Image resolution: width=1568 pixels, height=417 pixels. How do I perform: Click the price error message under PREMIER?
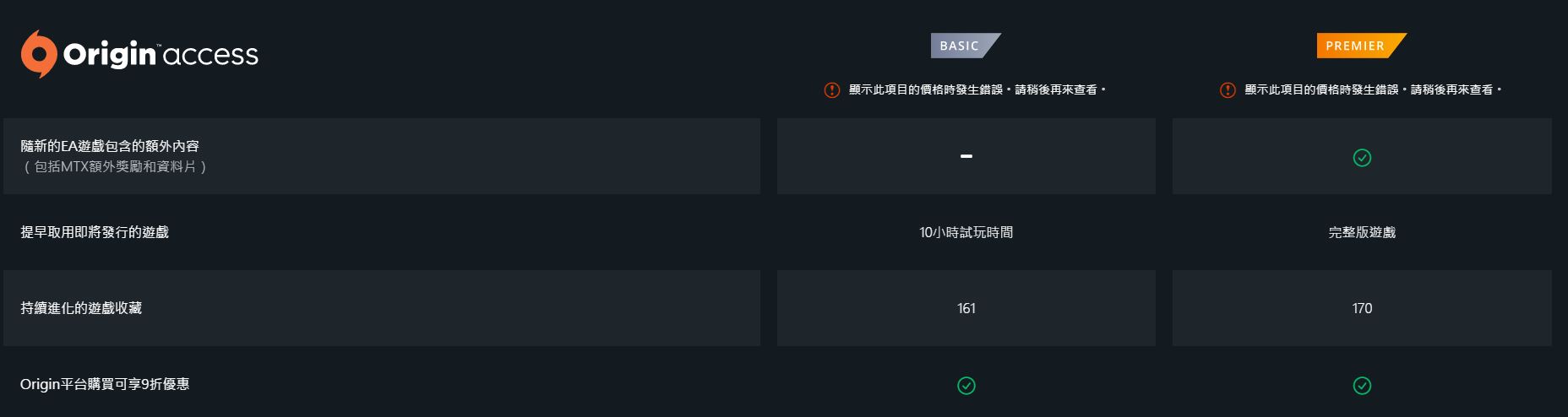coord(1372,89)
